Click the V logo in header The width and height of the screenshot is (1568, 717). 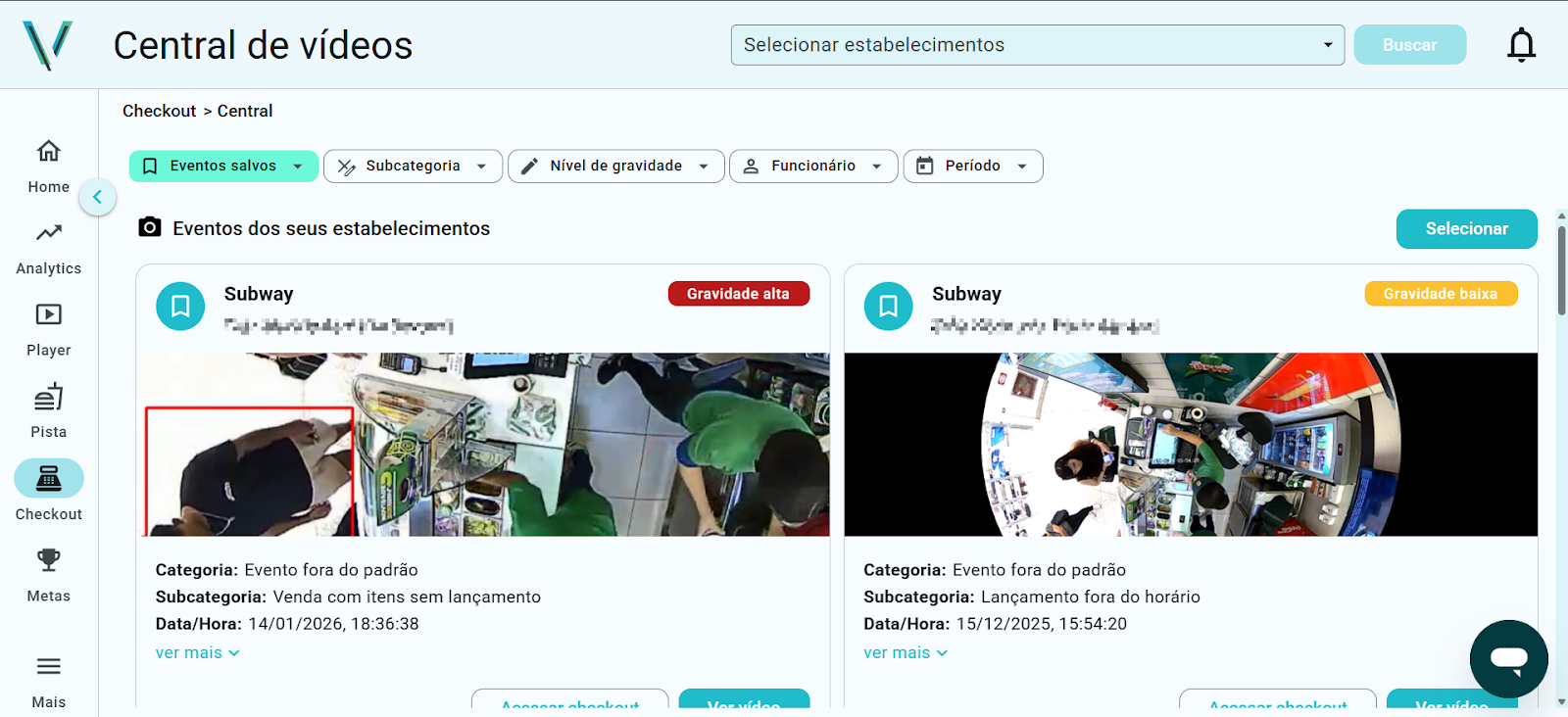(47, 45)
